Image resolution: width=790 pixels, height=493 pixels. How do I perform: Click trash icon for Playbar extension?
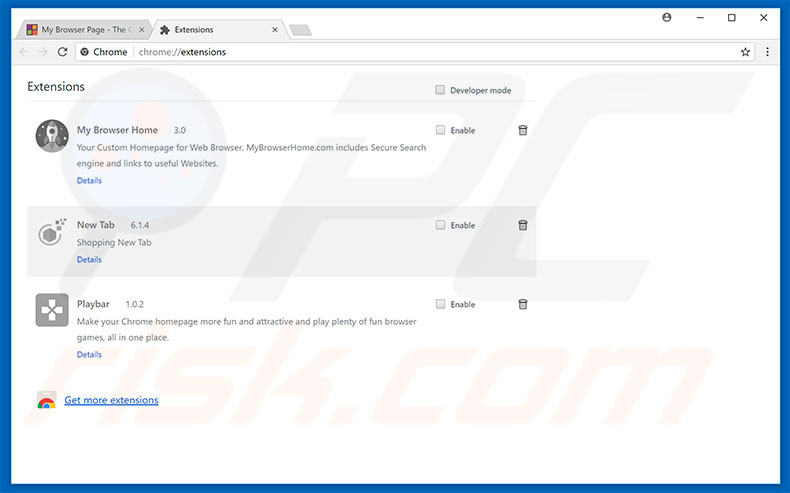point(522,304)
